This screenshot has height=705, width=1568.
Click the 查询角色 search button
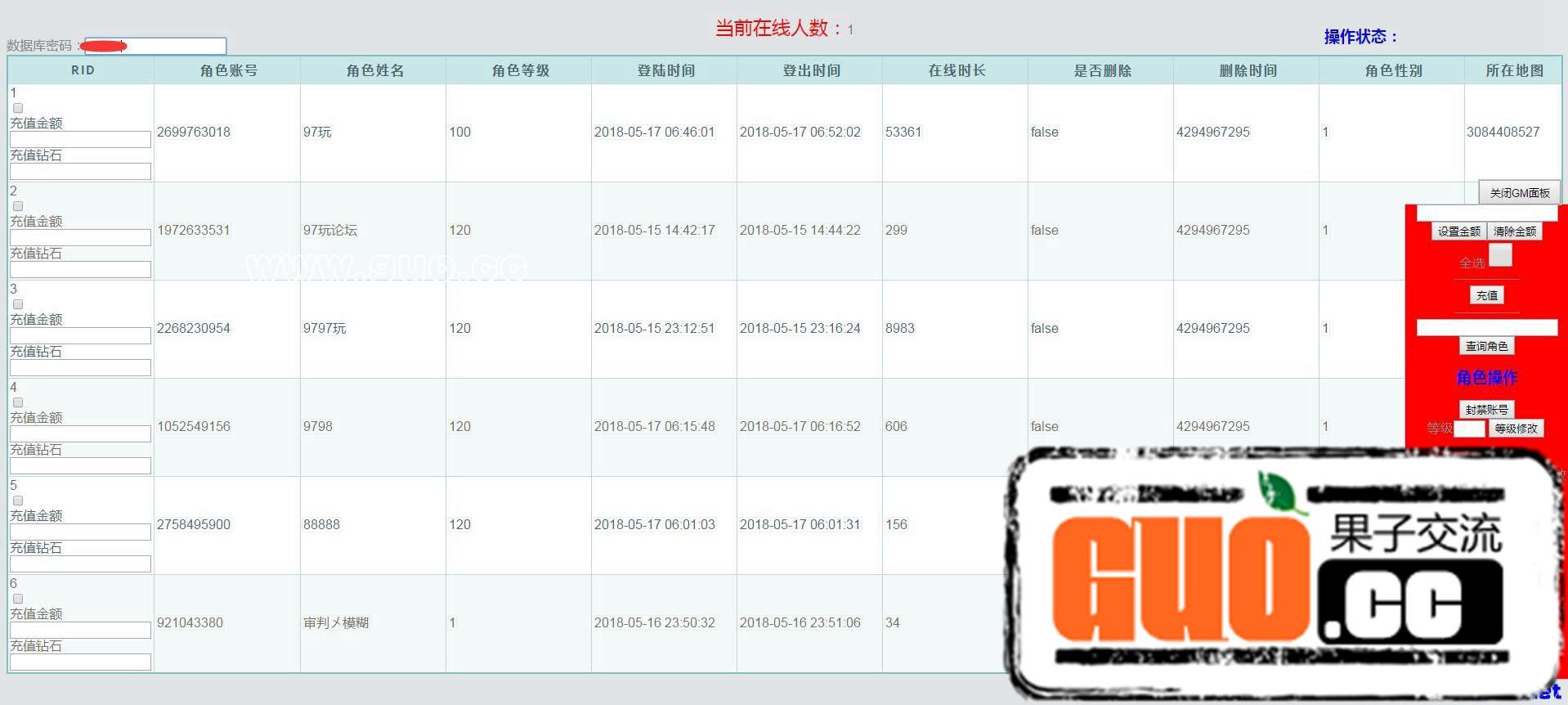click(x=1486, y=346)
